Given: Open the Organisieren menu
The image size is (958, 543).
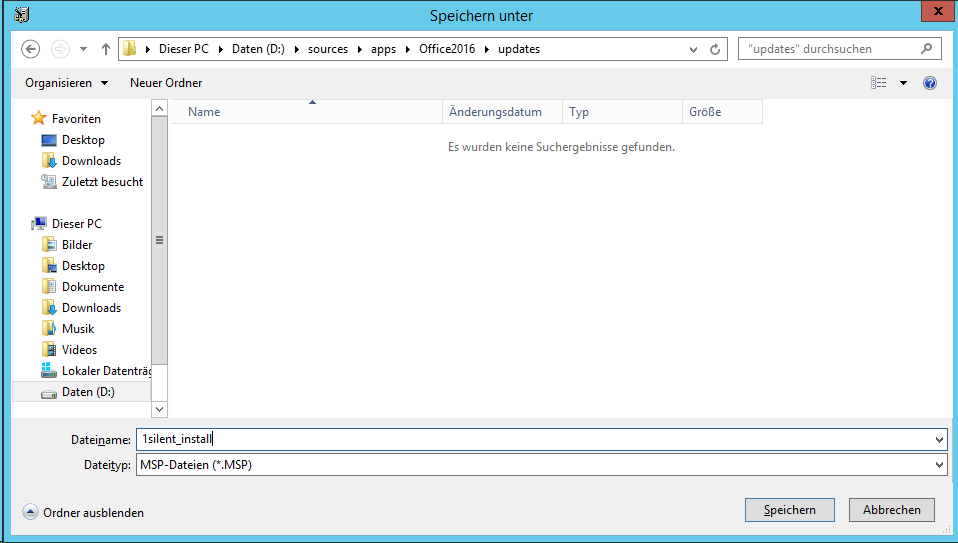Looking at the screenshot, I should pos(66,83).
